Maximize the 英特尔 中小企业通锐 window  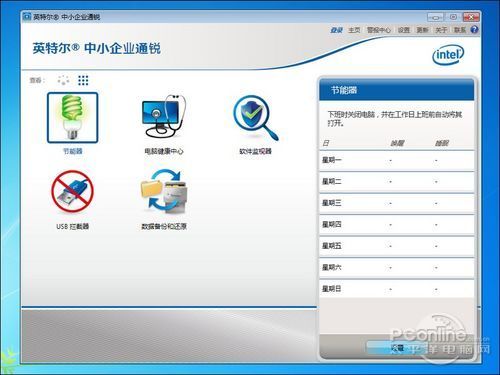pos(453,17)
